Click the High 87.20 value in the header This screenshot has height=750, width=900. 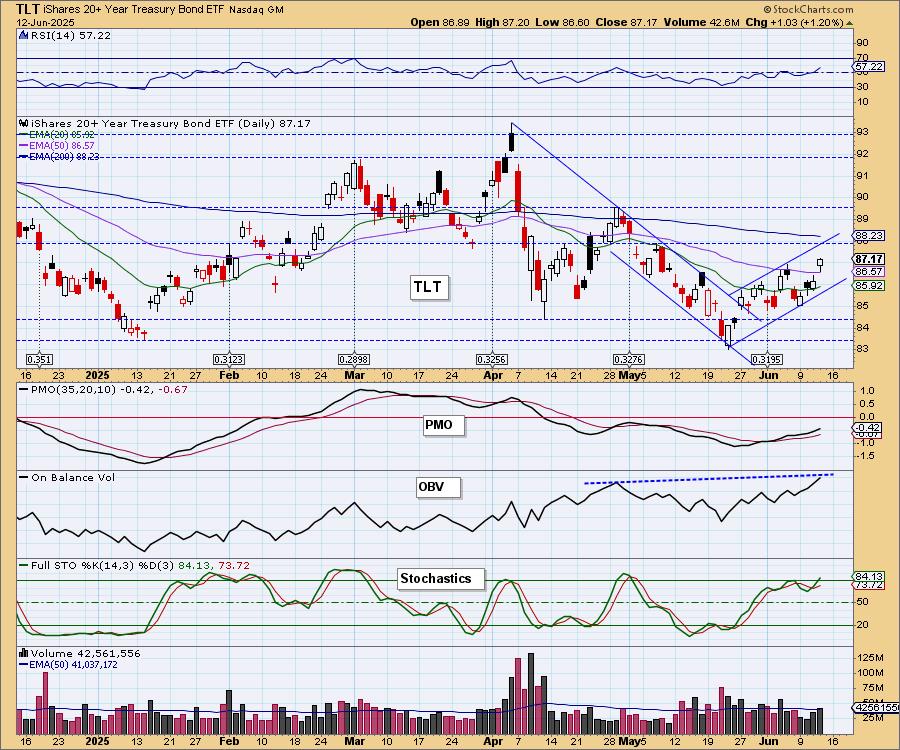tap(502, 22)
